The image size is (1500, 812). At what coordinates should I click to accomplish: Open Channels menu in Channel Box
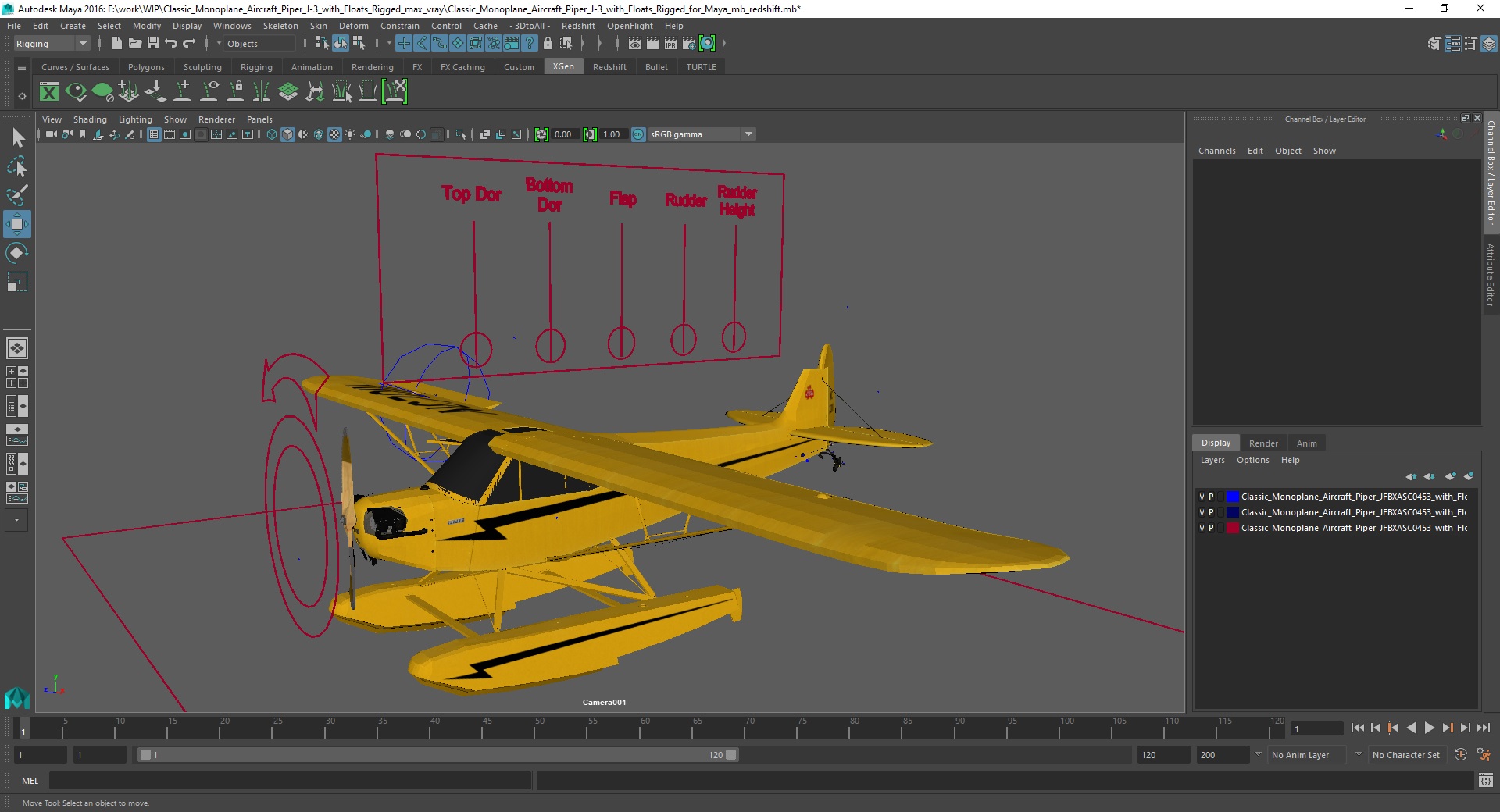click(x=1217, y=151)
